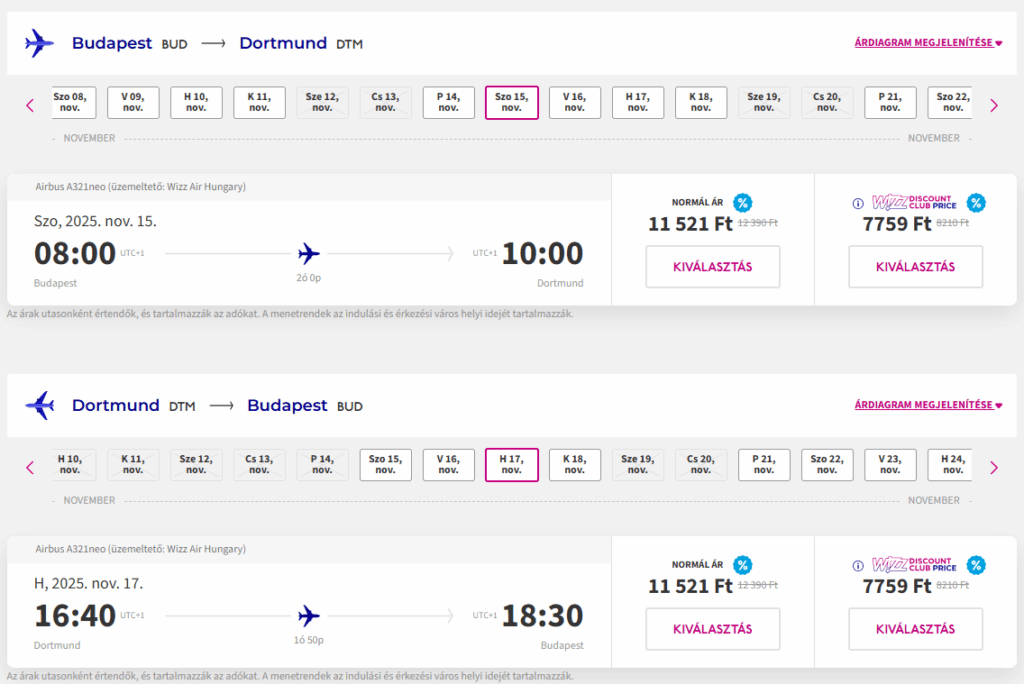Show later return dates with right arrow
Screen dimensions: 1024x684
tap(993, 467)
